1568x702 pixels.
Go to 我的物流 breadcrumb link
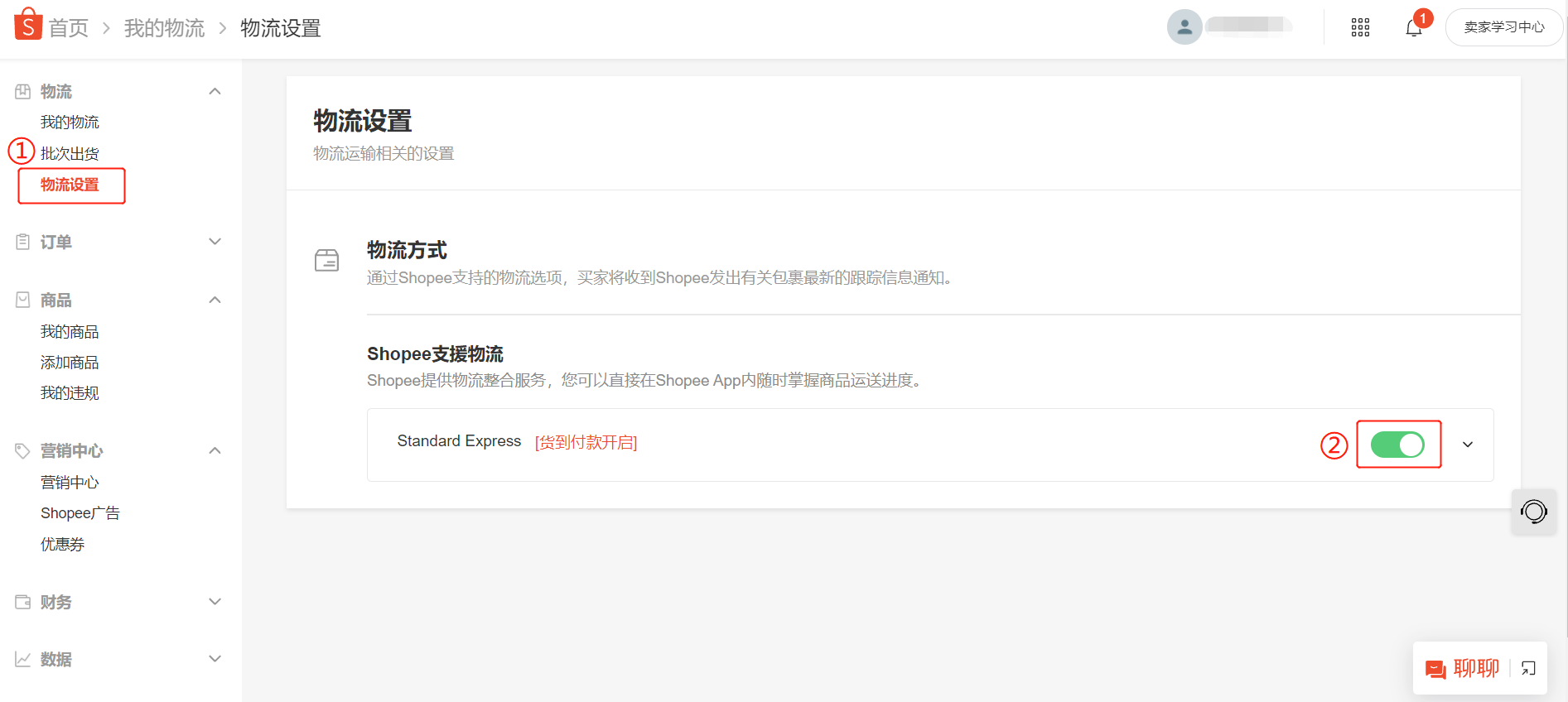point(164,28)
